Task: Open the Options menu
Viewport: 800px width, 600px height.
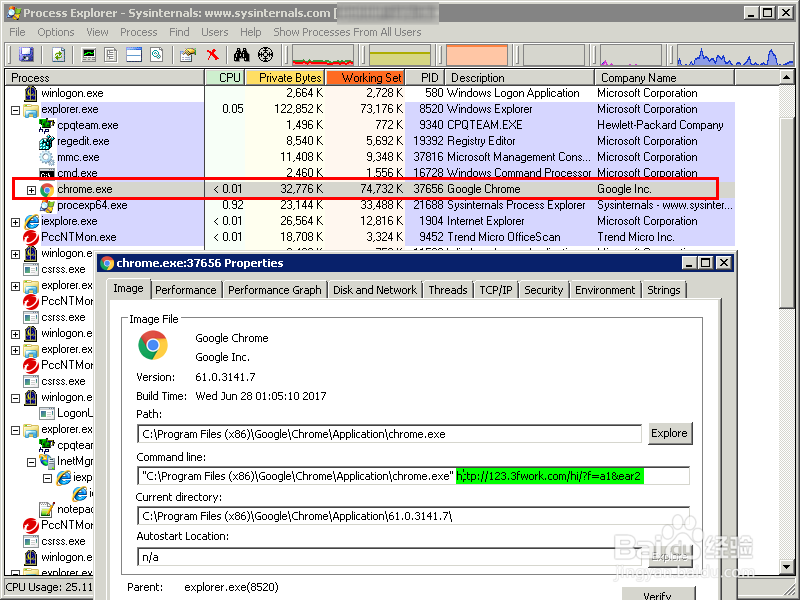Action: (56, 32)
